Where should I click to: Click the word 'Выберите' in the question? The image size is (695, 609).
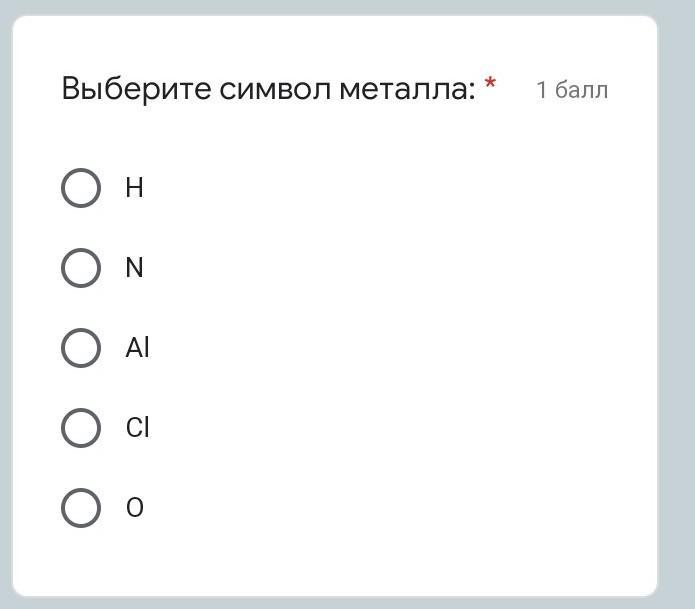tap(136, 90)
